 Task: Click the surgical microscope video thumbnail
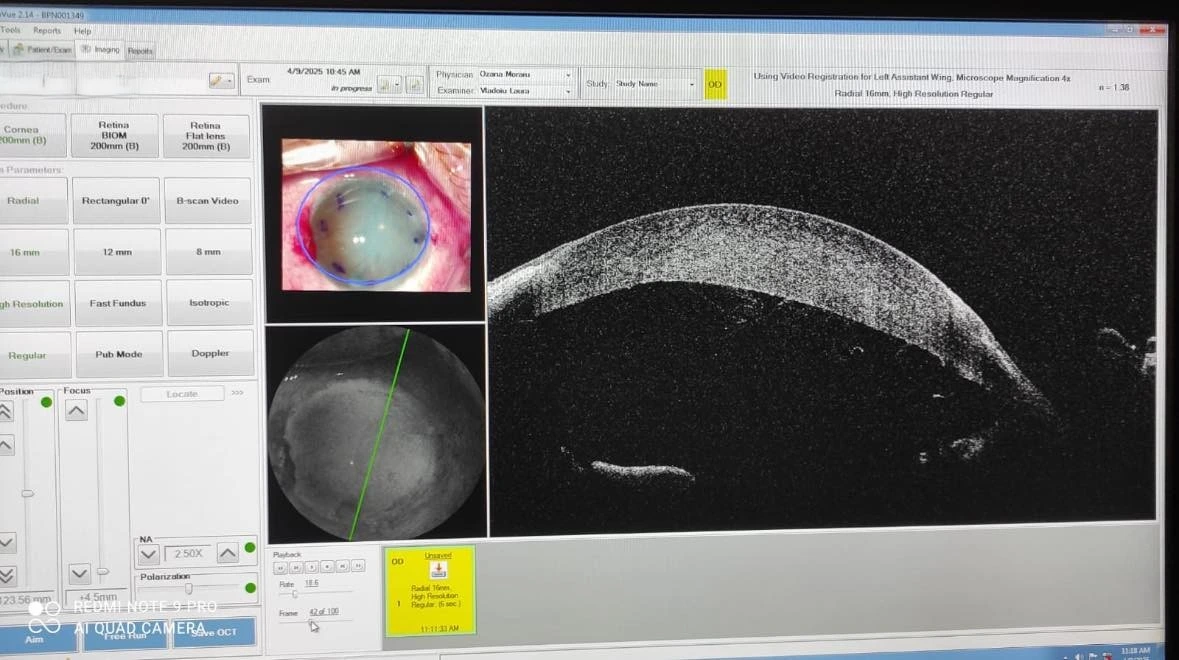coord(374,214)
